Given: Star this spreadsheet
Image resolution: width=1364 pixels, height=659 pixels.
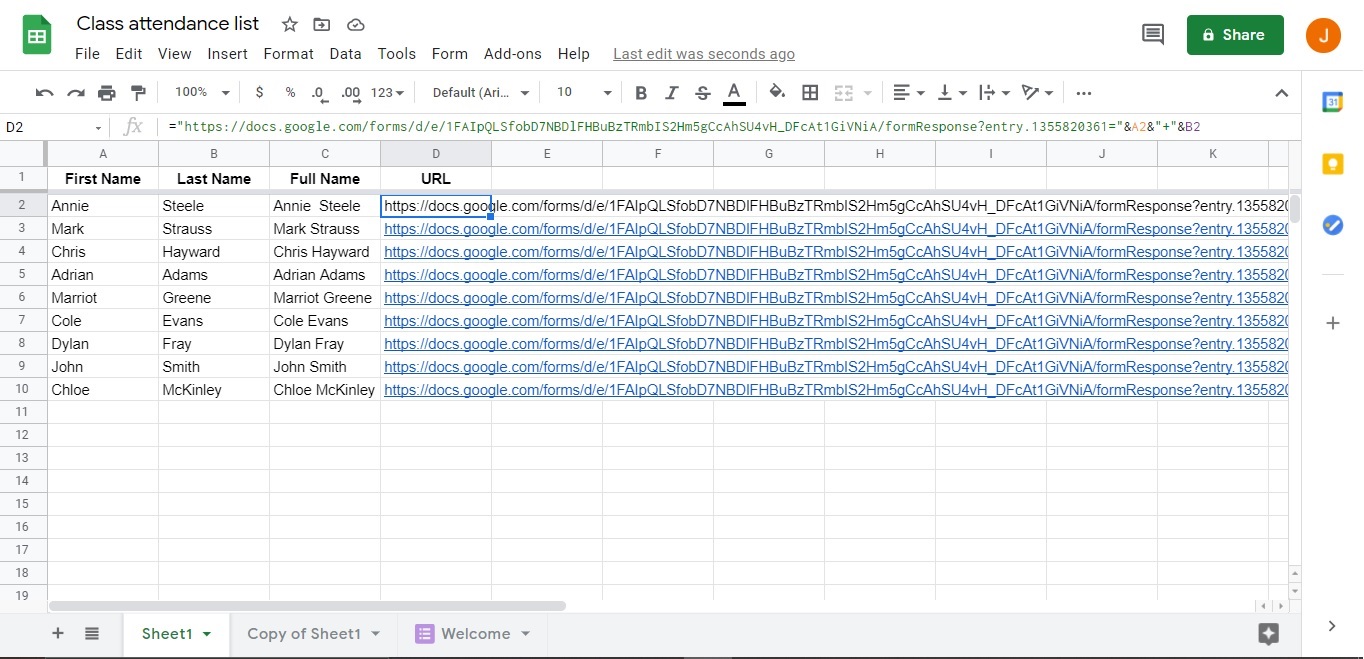Looking at the screenshot, I should (289, 25).
